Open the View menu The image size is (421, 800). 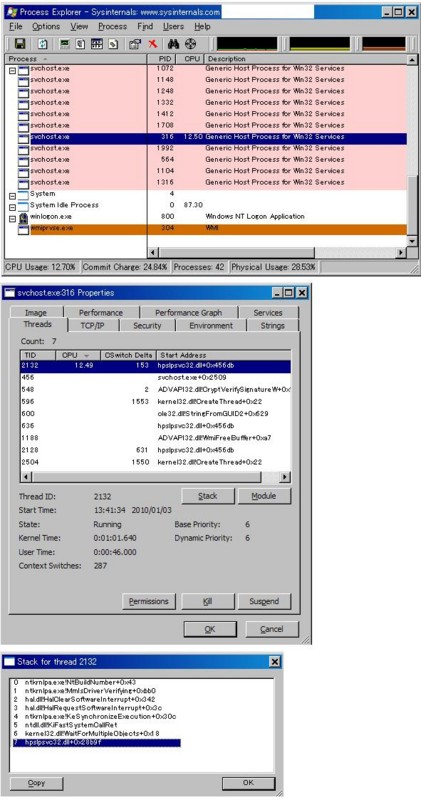(79, 27)
